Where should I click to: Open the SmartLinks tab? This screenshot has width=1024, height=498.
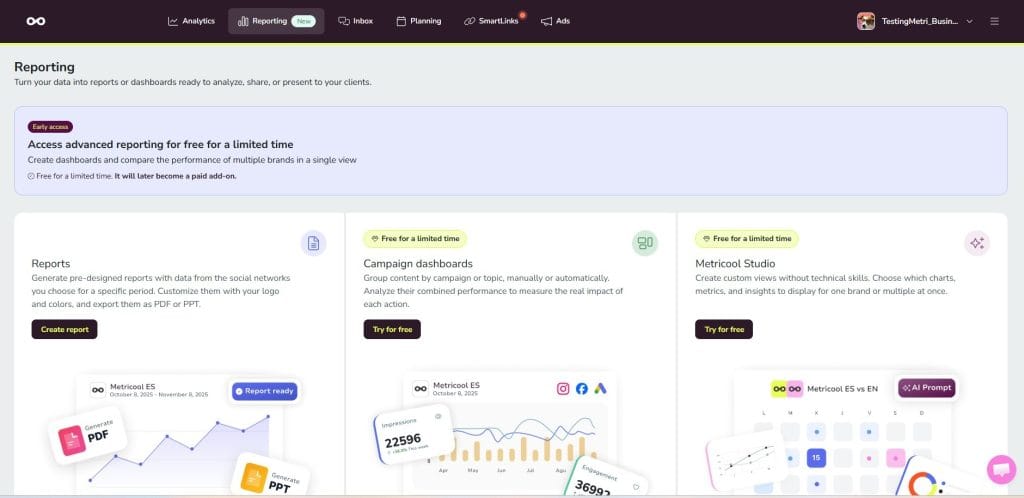click(x=491, y=21)
